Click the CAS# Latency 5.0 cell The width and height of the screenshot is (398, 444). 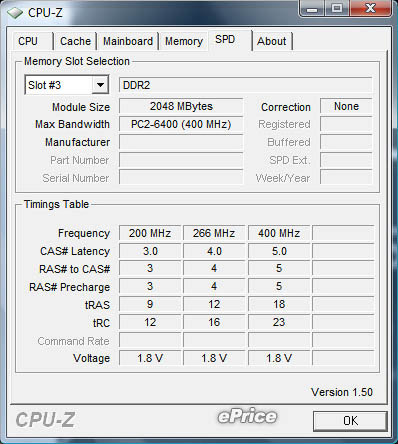click(279, 251)
